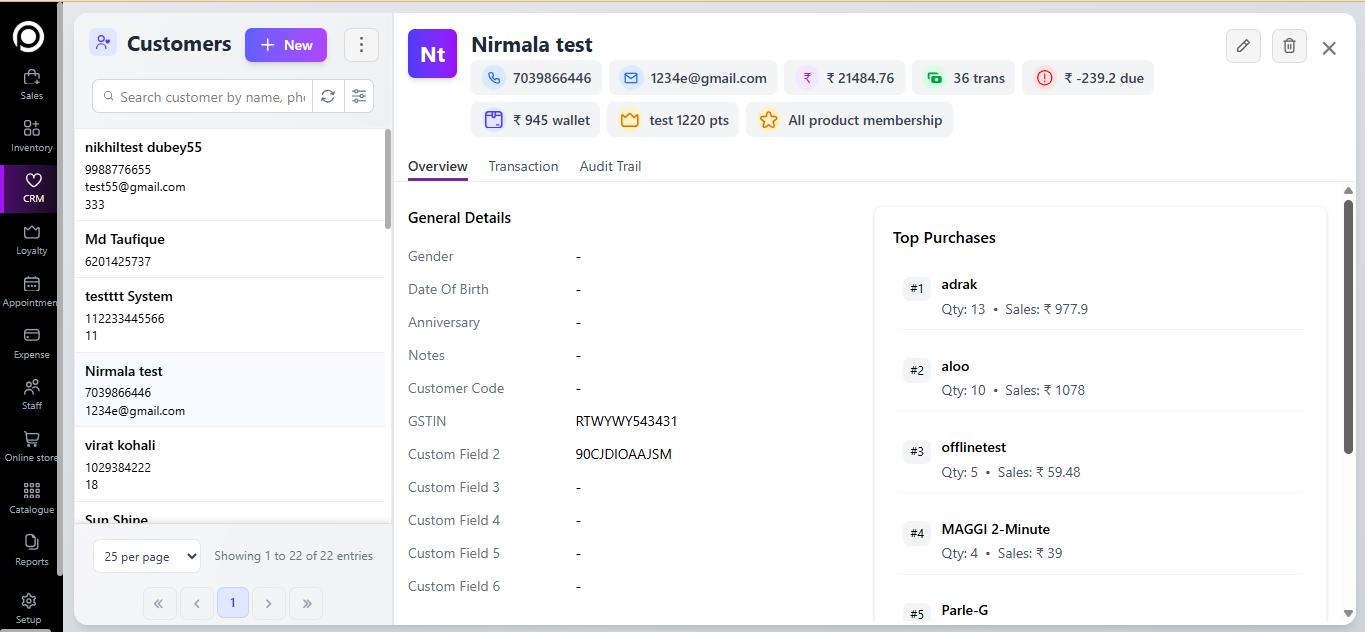Click the New customer button
Image resolution: width=1365 pixels, height=632 pixels.
[x=286, y=45]
